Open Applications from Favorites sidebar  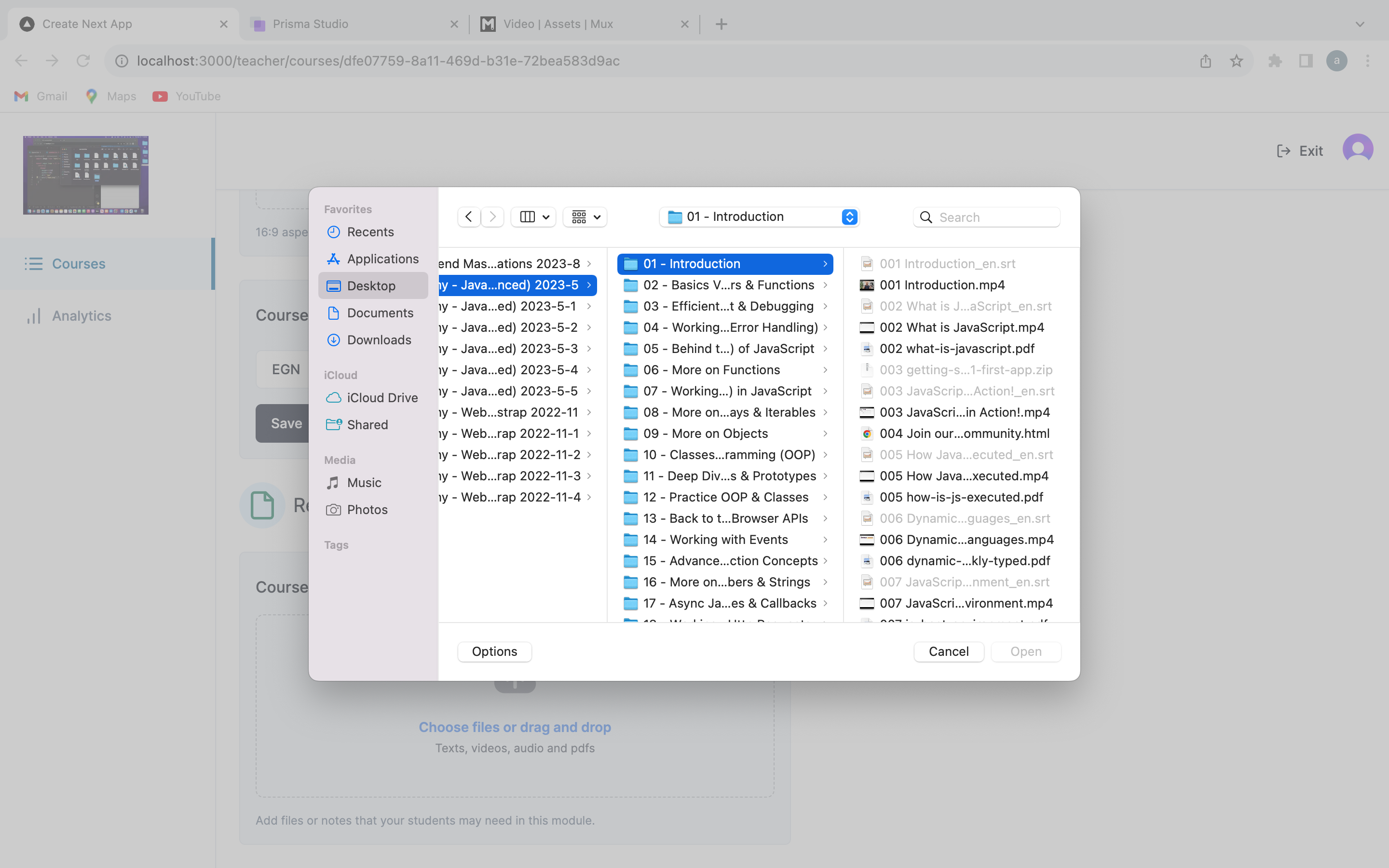382,259
